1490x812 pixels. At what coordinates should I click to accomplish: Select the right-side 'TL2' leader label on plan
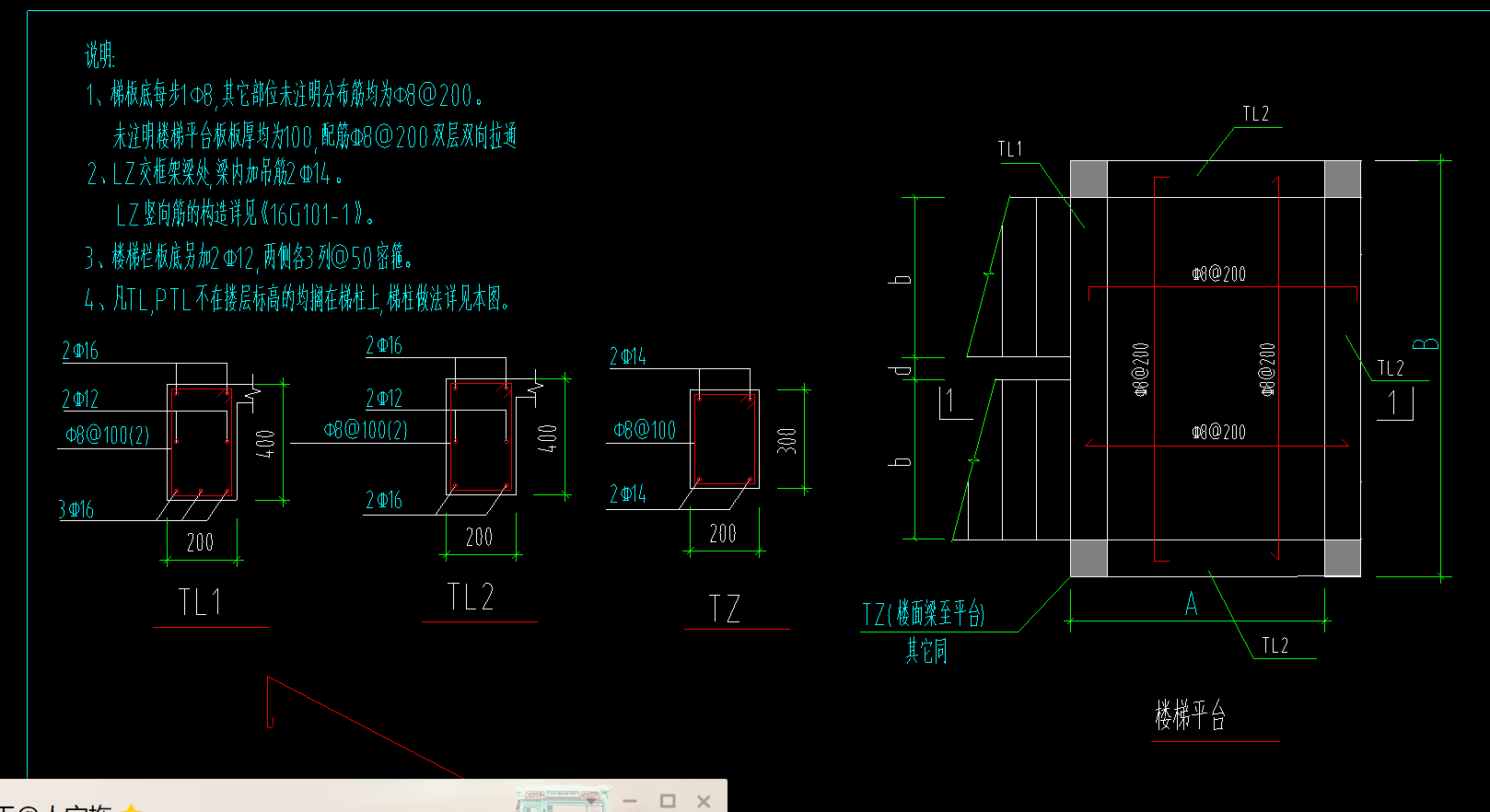pos(1391,368)
